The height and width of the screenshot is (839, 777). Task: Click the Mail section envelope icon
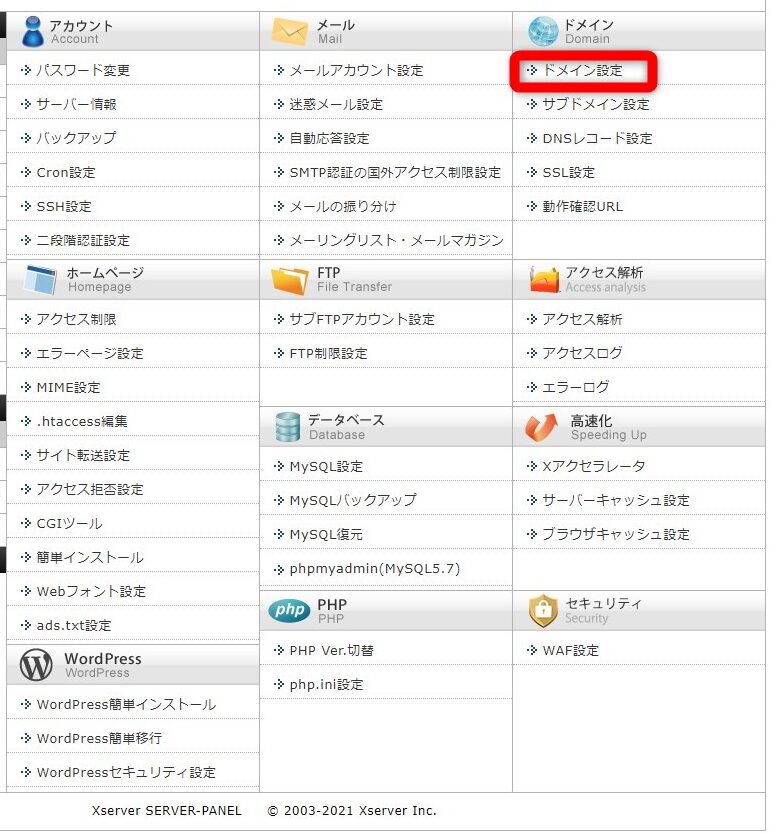click(290, 32)
